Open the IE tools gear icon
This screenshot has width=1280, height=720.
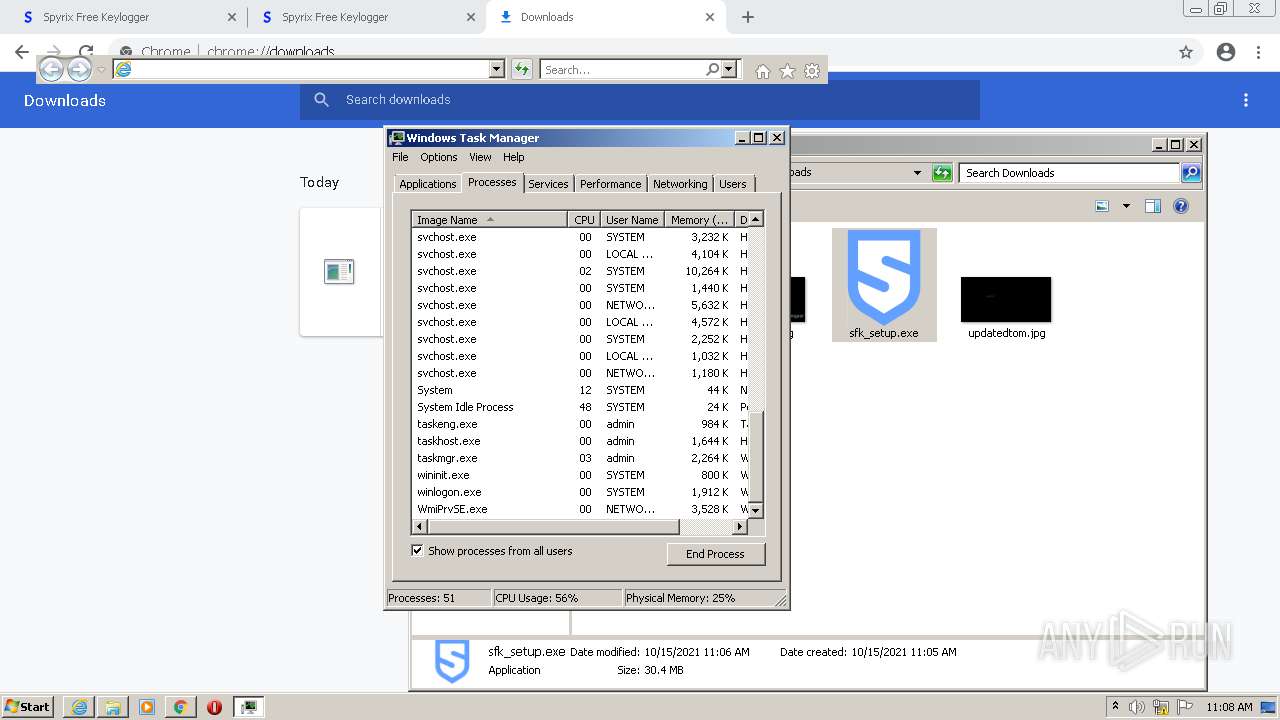tap(812, 70)
